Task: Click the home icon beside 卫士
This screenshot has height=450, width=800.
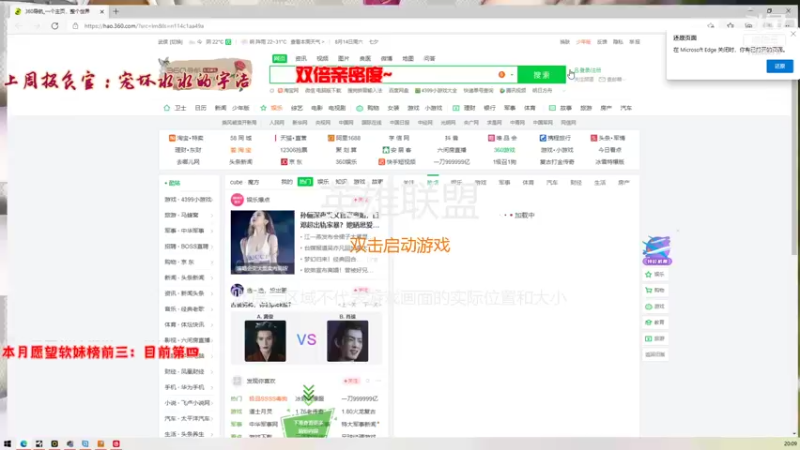Action: [167, 108]
